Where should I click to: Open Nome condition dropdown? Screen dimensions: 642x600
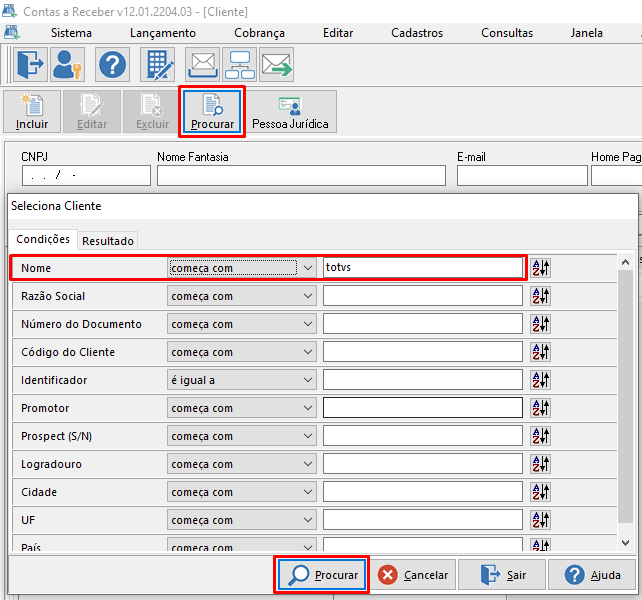[x=242, y=268]
